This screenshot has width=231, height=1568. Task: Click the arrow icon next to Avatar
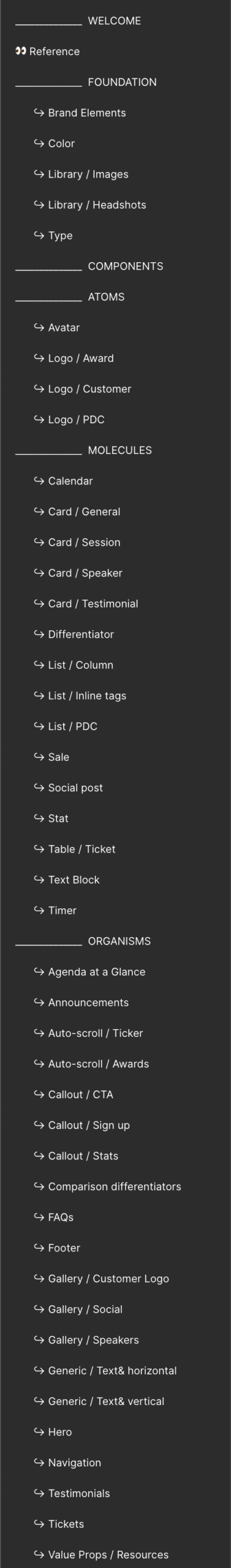(x=39, y=327)
